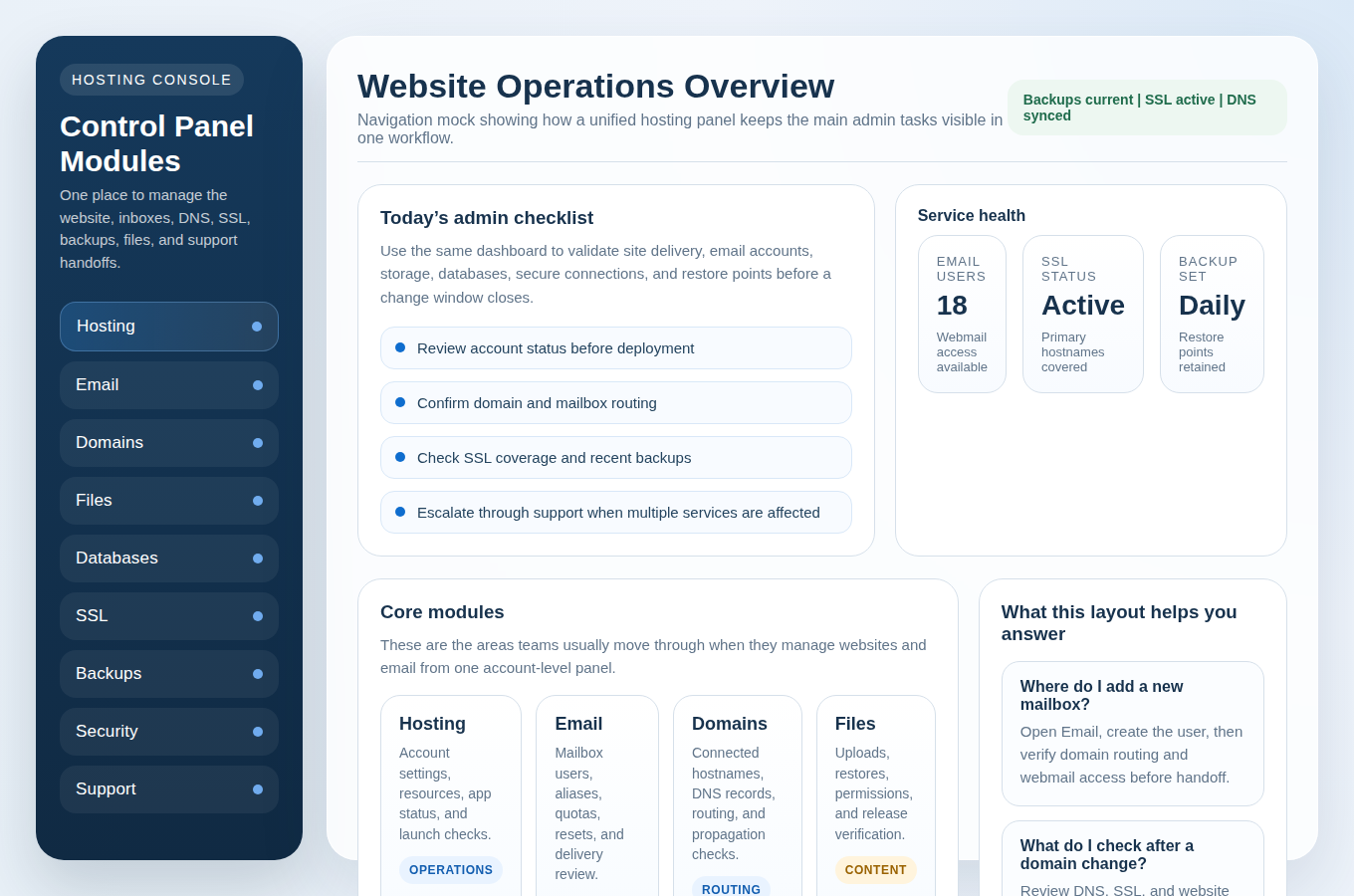
Task: Open the Backup Set Daily card
Action: 1212,314
